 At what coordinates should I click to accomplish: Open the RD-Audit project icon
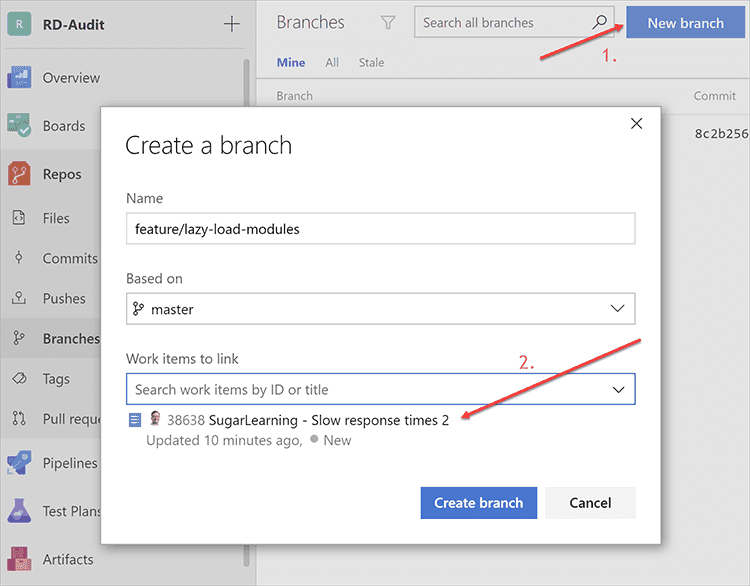(x=19, y=24)
